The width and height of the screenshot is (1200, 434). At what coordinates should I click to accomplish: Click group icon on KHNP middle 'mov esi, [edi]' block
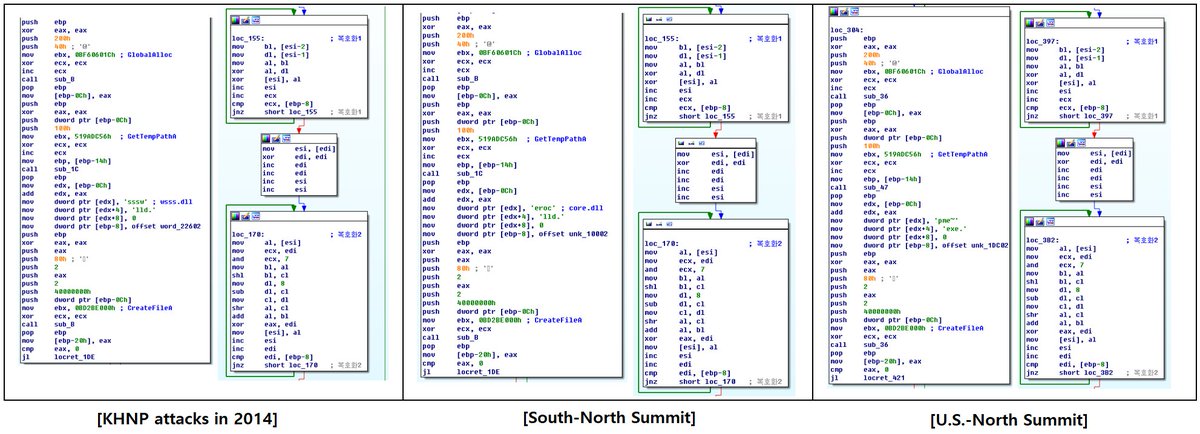tap(286, 138)
